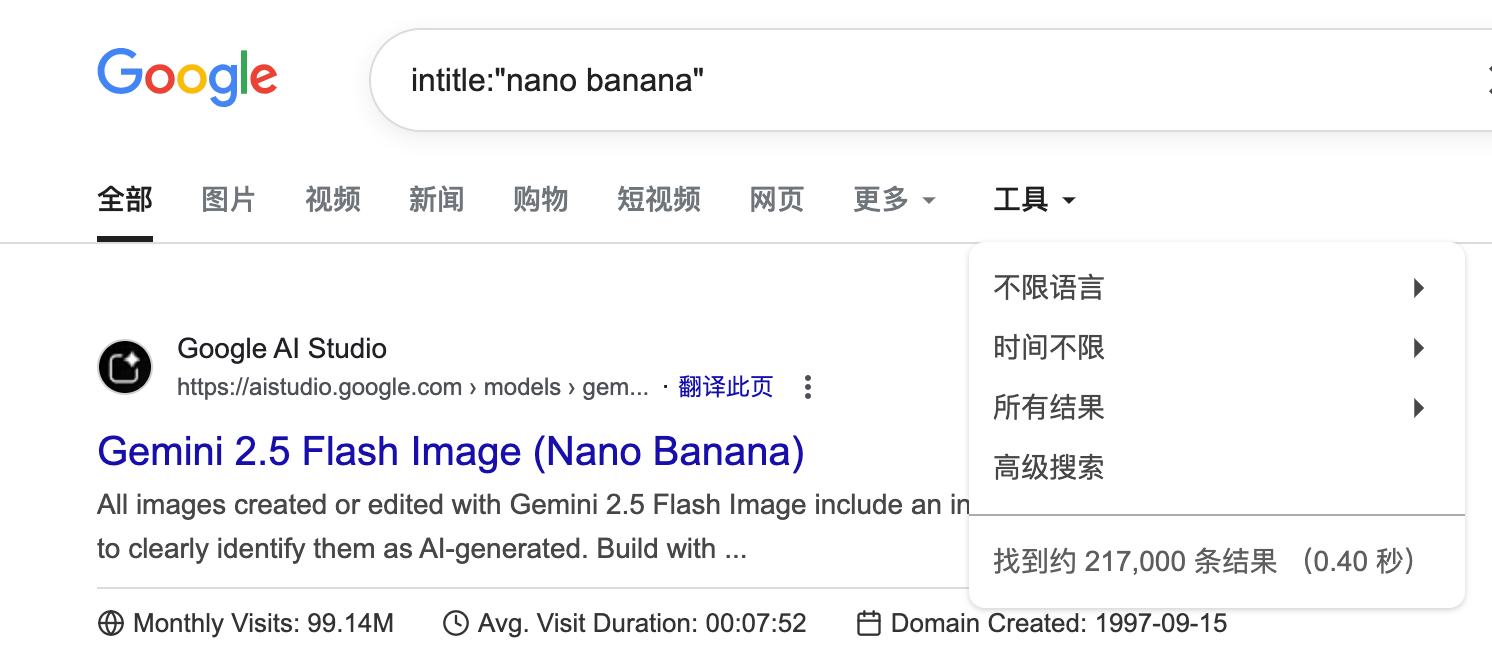Click the calendar icon beside Domain Created
The width and height of the screenshot is (1492, 662).
[x=869, y=624]
